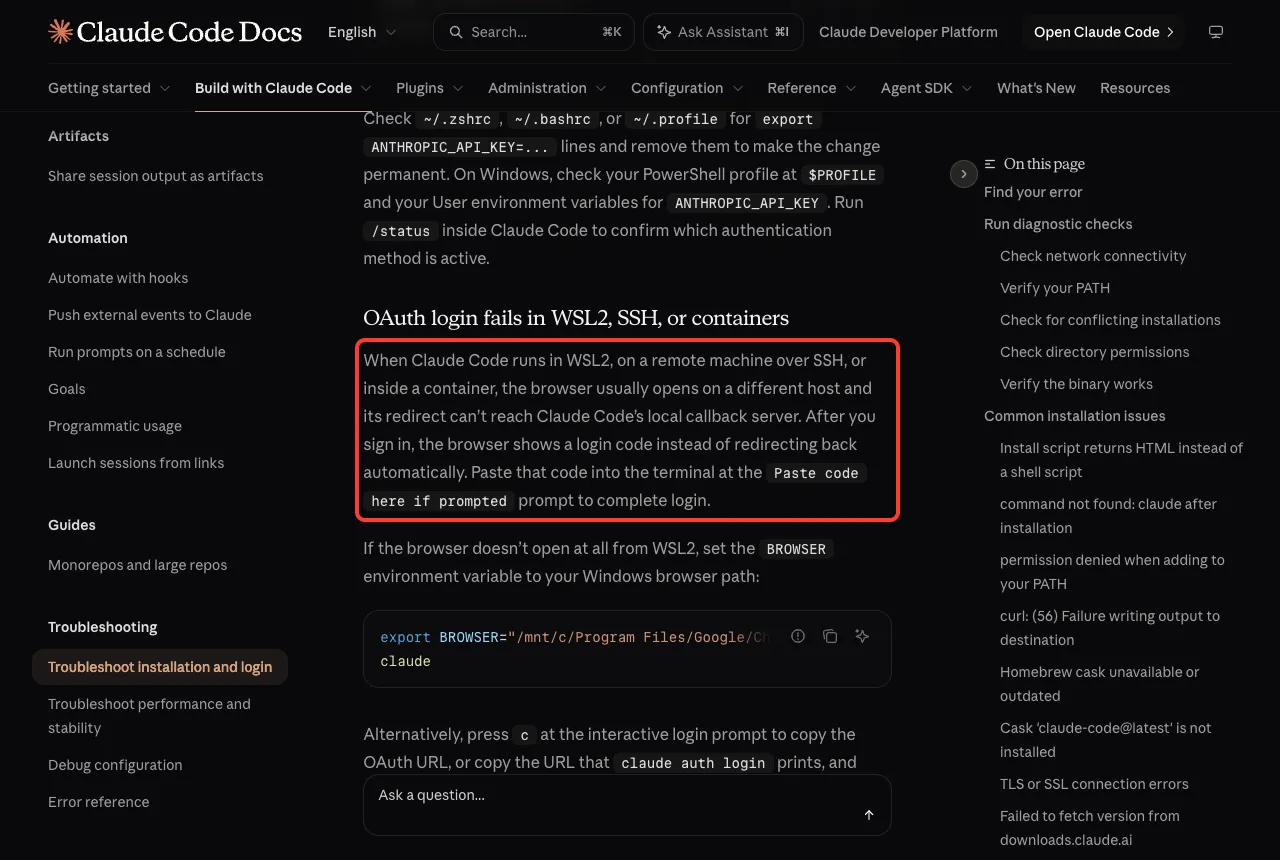
Task: Toggle the theme monitor icon
Action: click(1216, 32)
